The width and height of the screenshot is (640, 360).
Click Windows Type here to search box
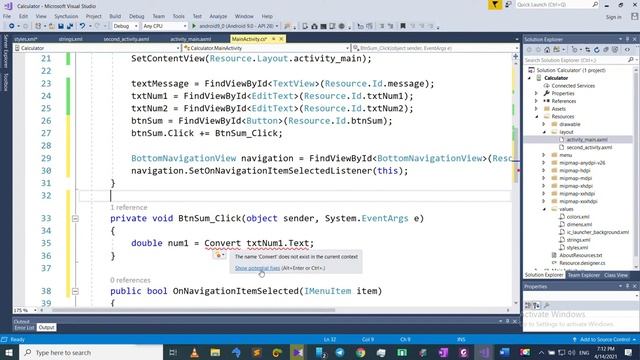click(x=91, y=352)
